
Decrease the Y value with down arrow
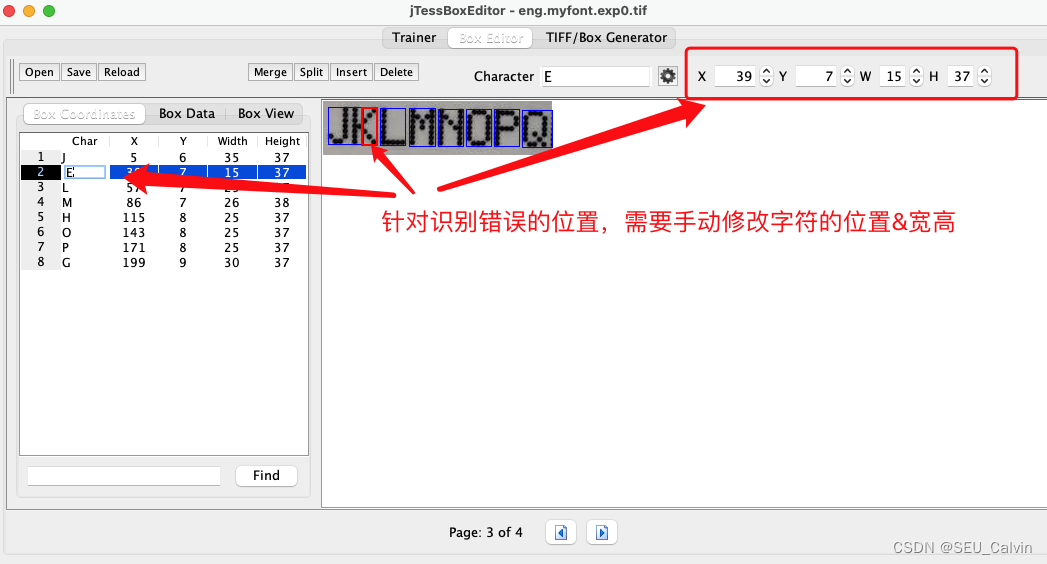847,81
